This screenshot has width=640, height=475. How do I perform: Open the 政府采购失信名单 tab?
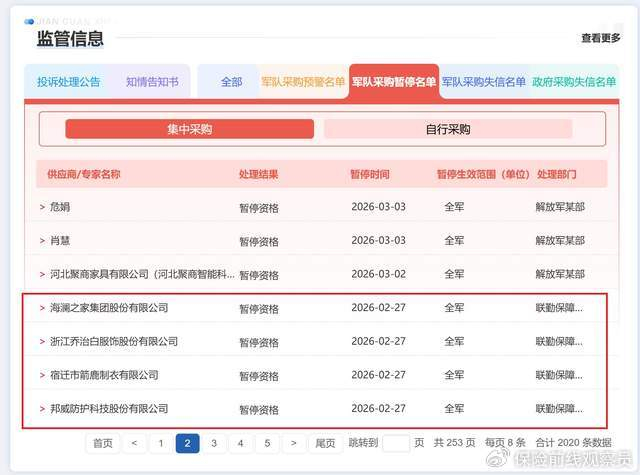pyautogui.click(x=573, y=82)
